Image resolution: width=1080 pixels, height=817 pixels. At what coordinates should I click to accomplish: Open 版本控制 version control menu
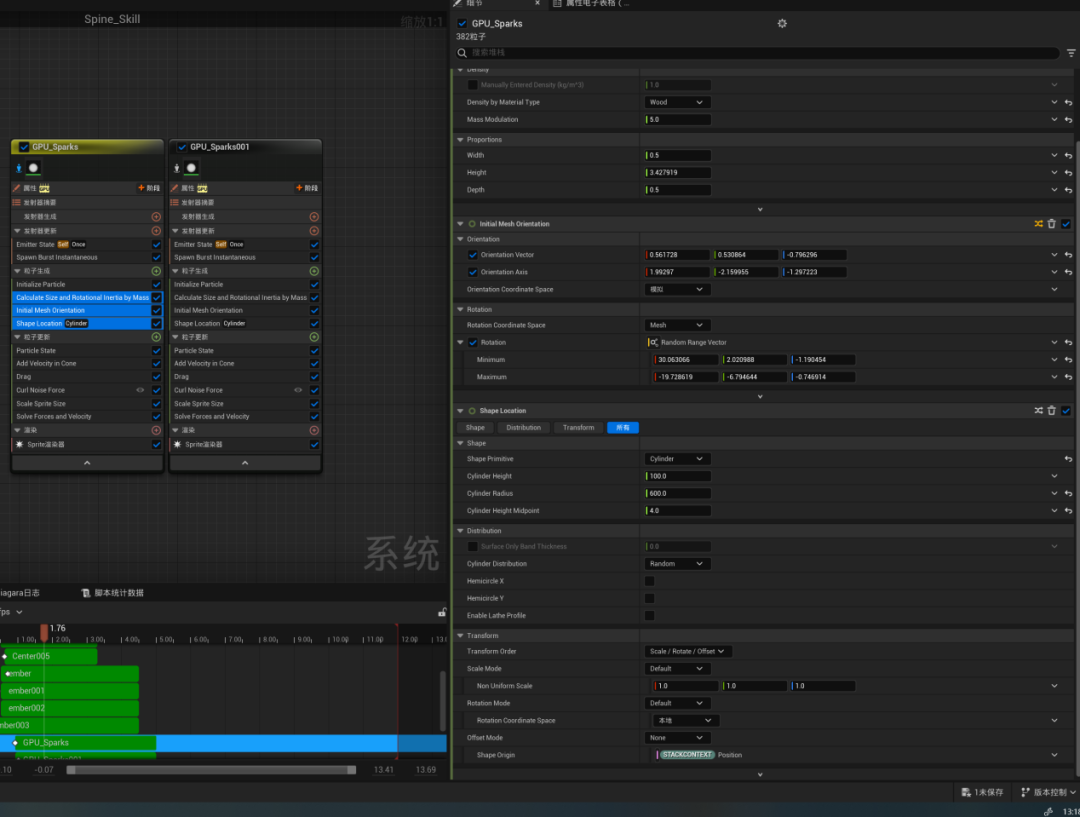1048,792
